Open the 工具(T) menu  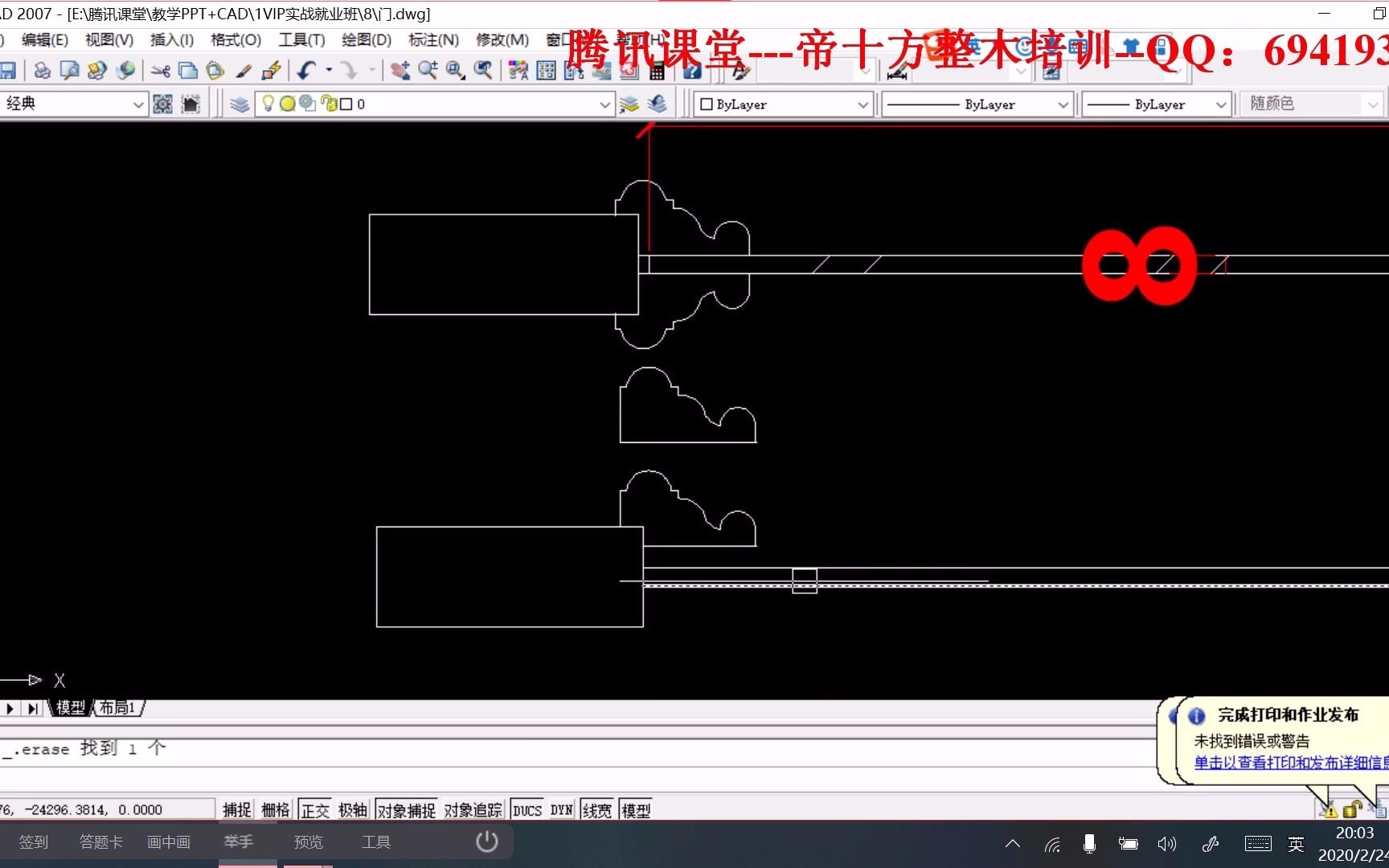pos(301,39)
